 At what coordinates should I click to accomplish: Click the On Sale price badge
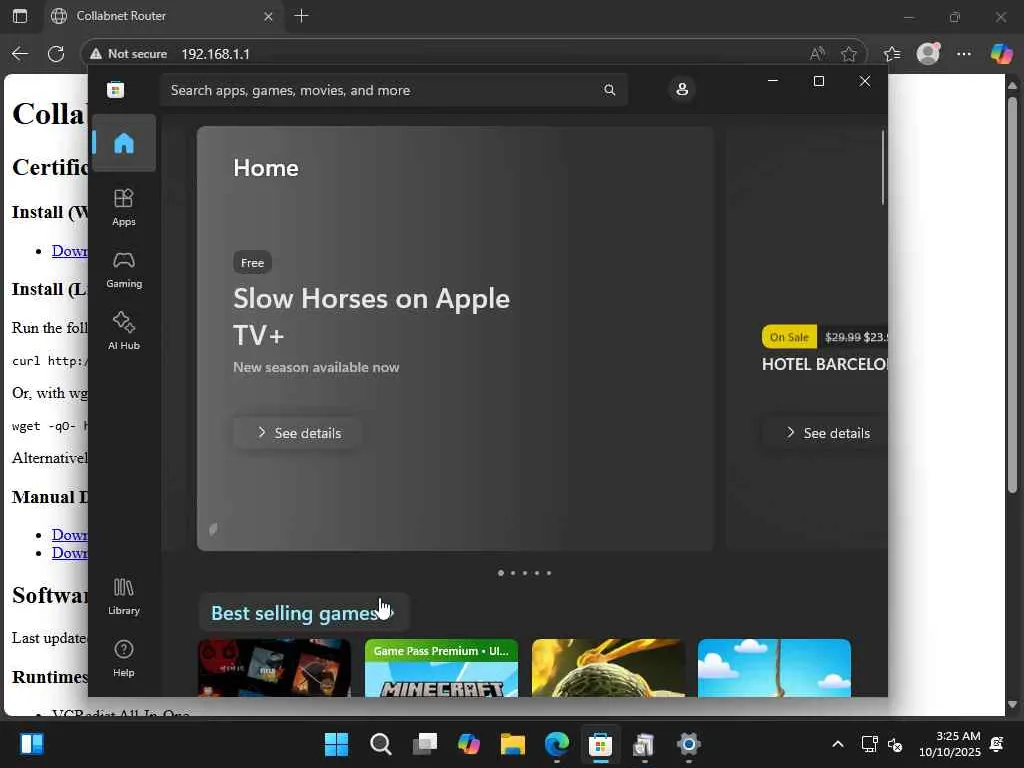tap(789, 337)
